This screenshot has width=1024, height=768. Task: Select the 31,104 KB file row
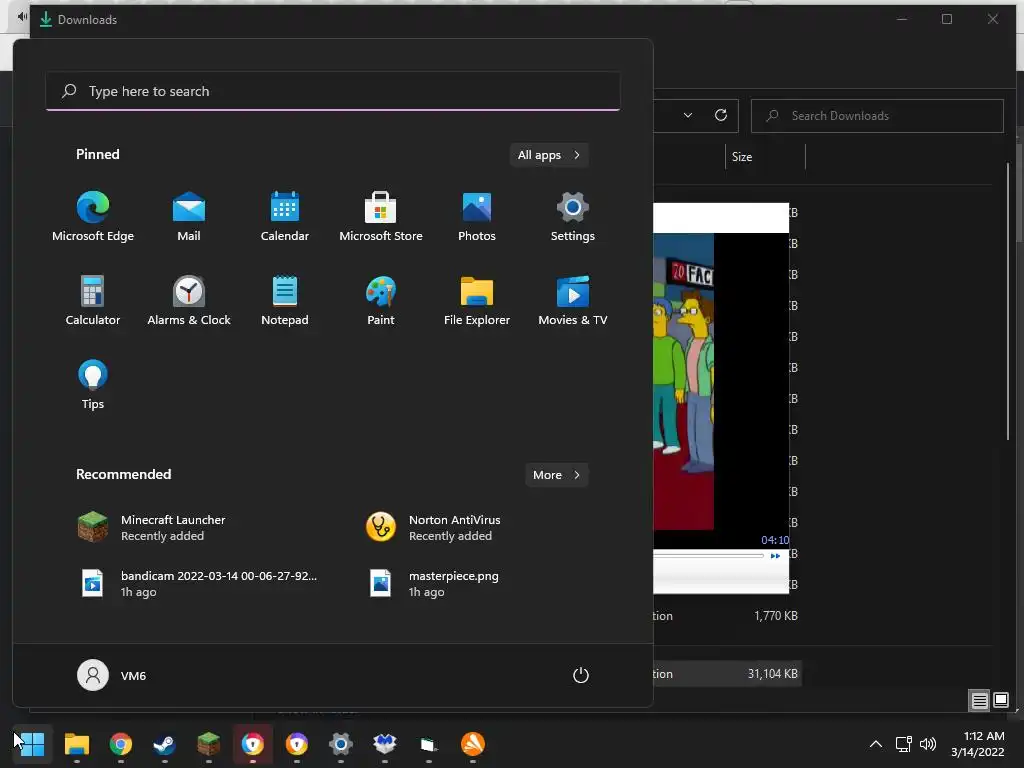[728, 673]
